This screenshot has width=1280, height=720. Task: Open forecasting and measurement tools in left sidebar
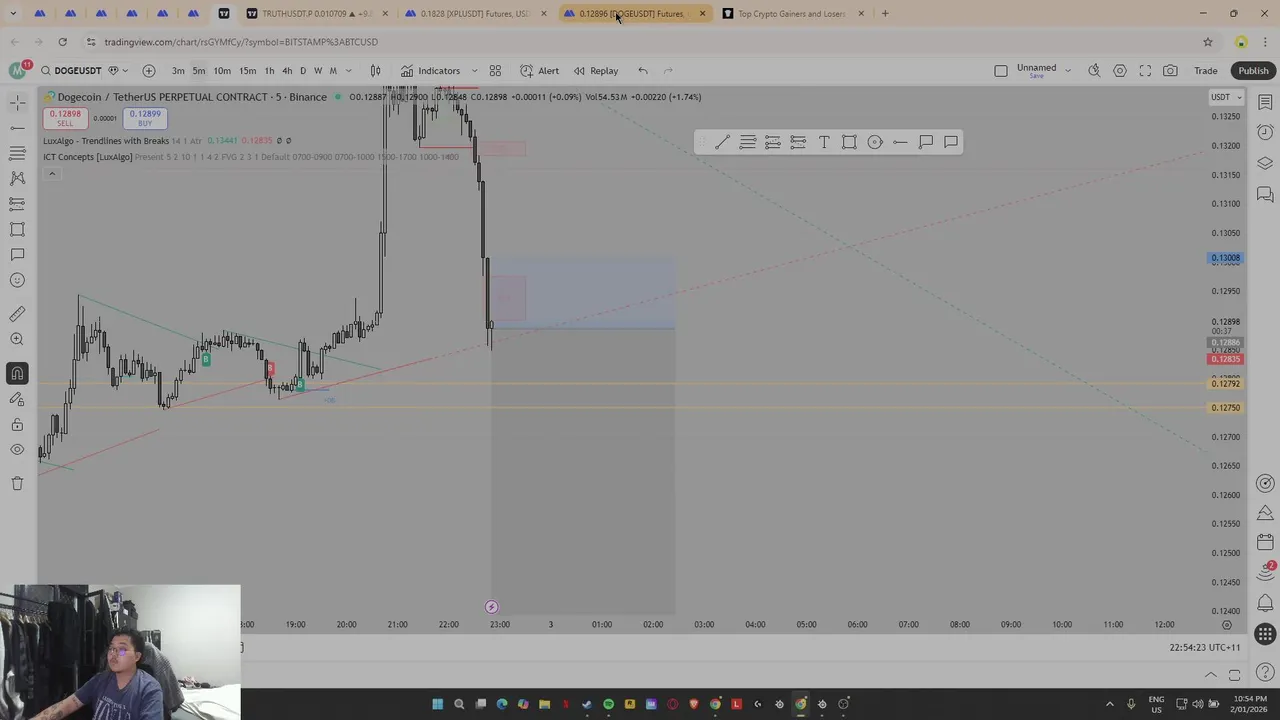point(17,204)
